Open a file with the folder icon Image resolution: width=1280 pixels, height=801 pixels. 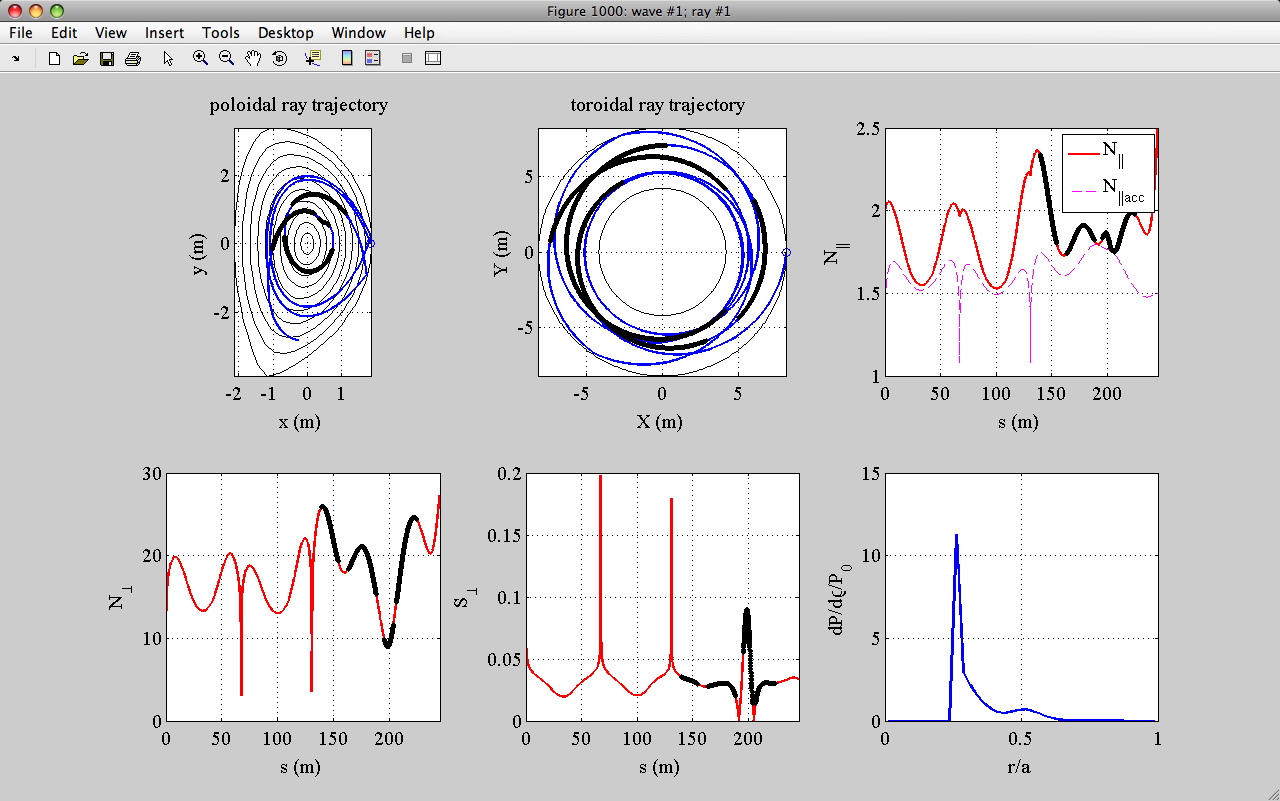[80, 59]
